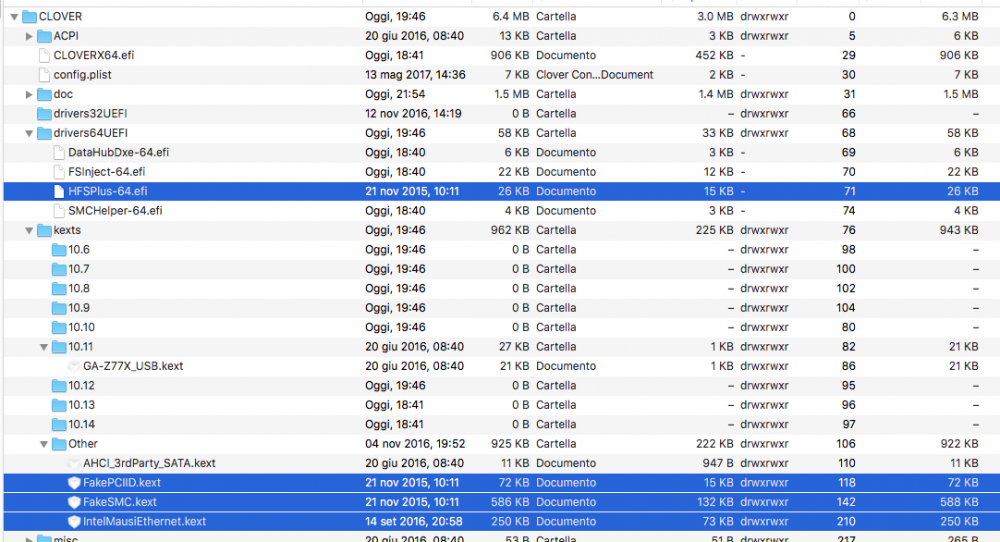The image size is (1000, 542).
Task: Click the 10.10 folder icon
Action: click(x=59, y=327)
